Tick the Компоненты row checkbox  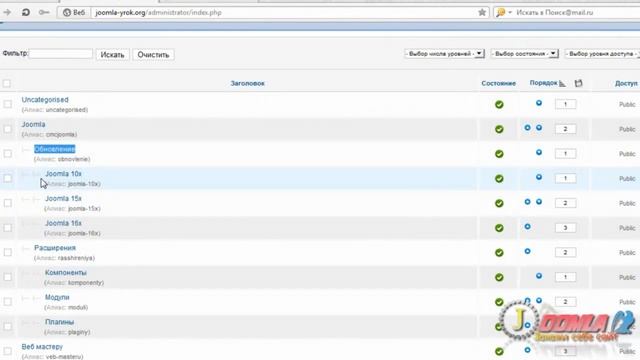point(7,277)
